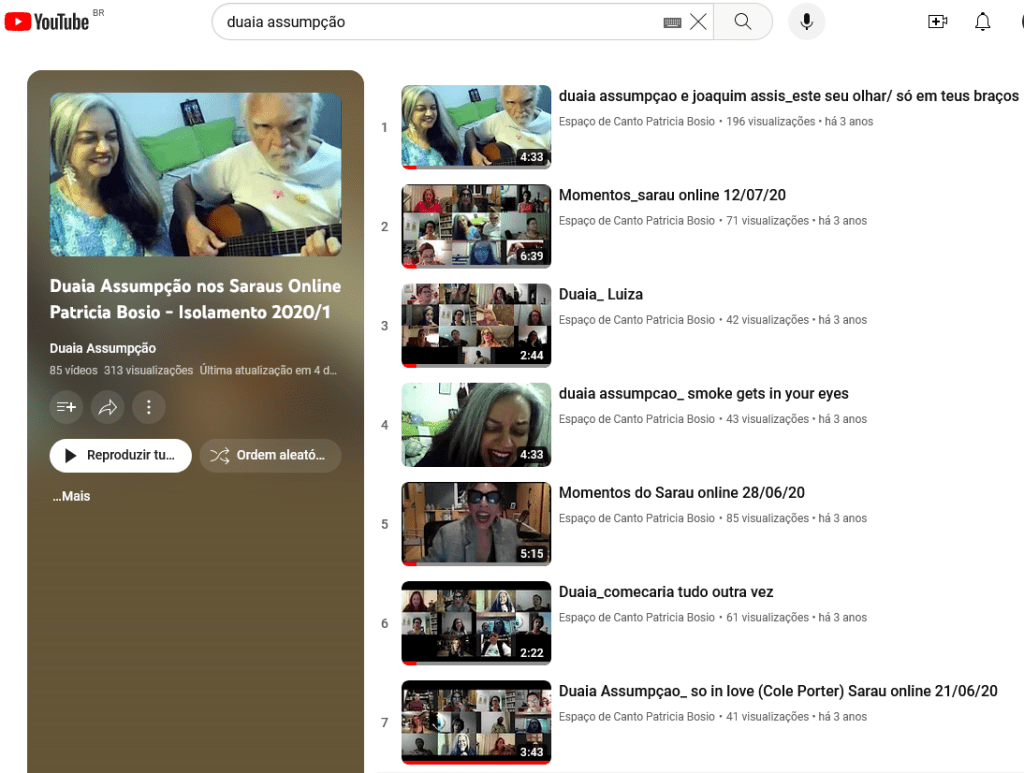
Task: Activate voice search microphone
Action: (806, 22)
